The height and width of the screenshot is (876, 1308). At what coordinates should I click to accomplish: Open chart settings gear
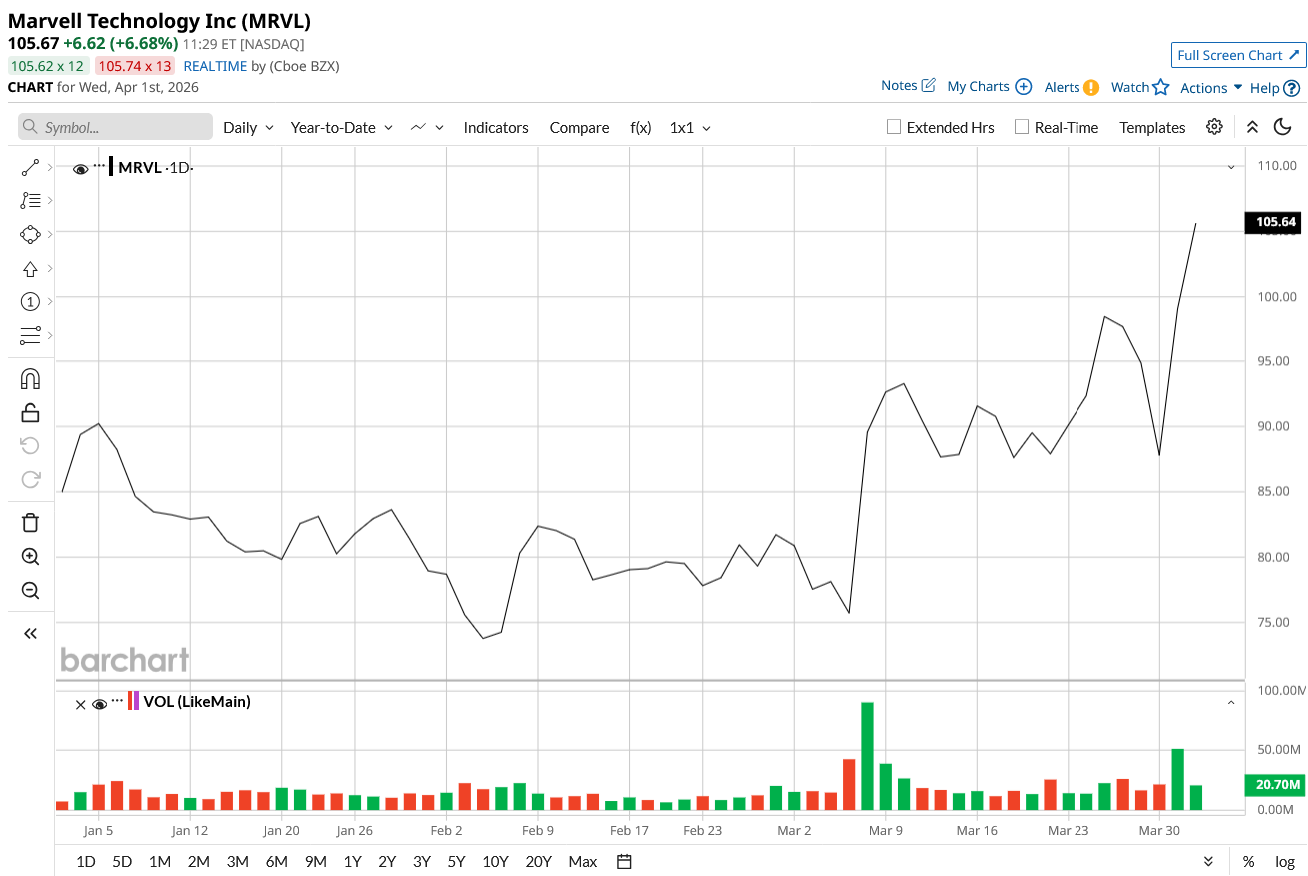(x=1214, y=127)
